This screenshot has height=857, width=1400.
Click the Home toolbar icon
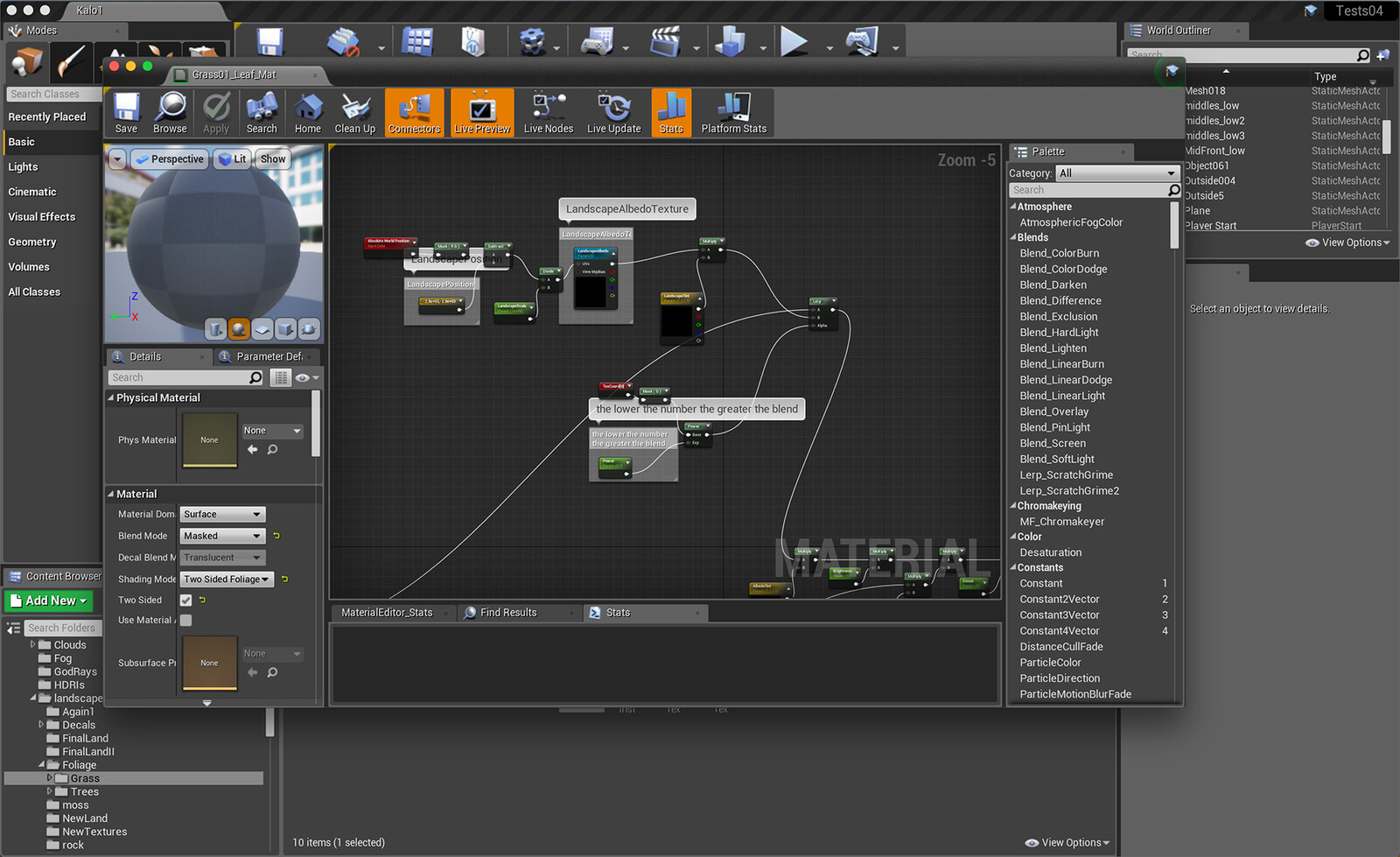click(308, 113)
